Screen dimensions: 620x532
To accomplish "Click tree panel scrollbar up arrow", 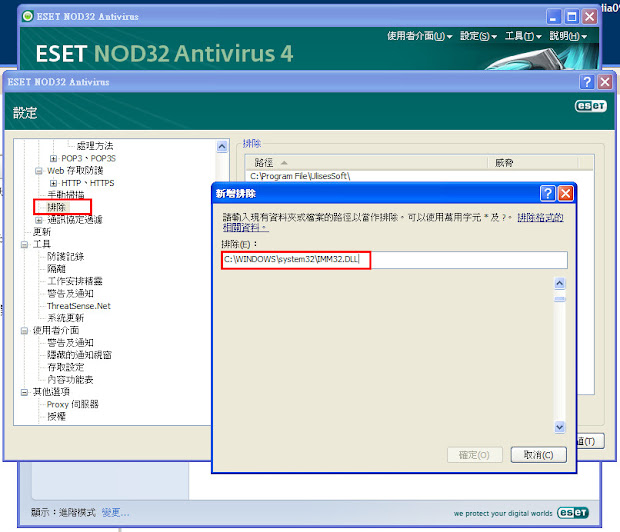I will (222, 146).
